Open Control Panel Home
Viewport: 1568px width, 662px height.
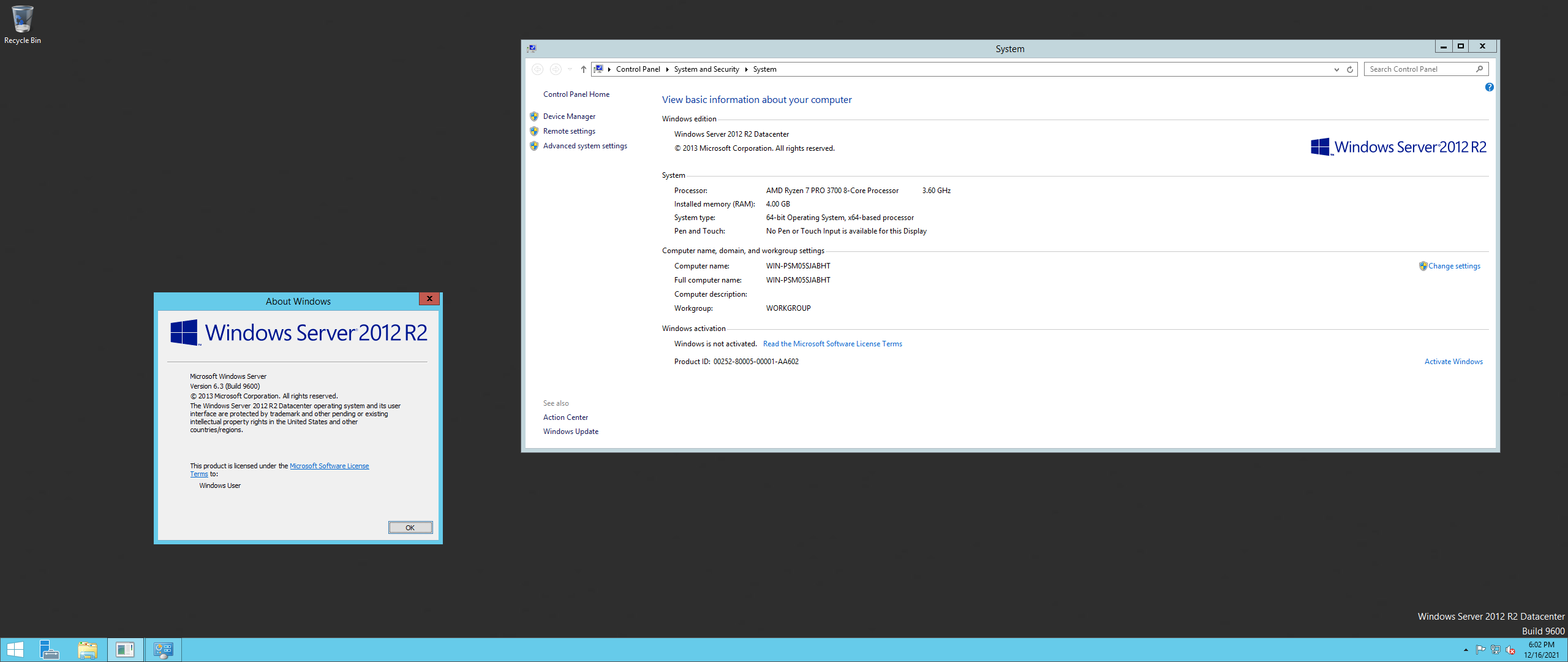pyautogui.click(x=576, y=94)
